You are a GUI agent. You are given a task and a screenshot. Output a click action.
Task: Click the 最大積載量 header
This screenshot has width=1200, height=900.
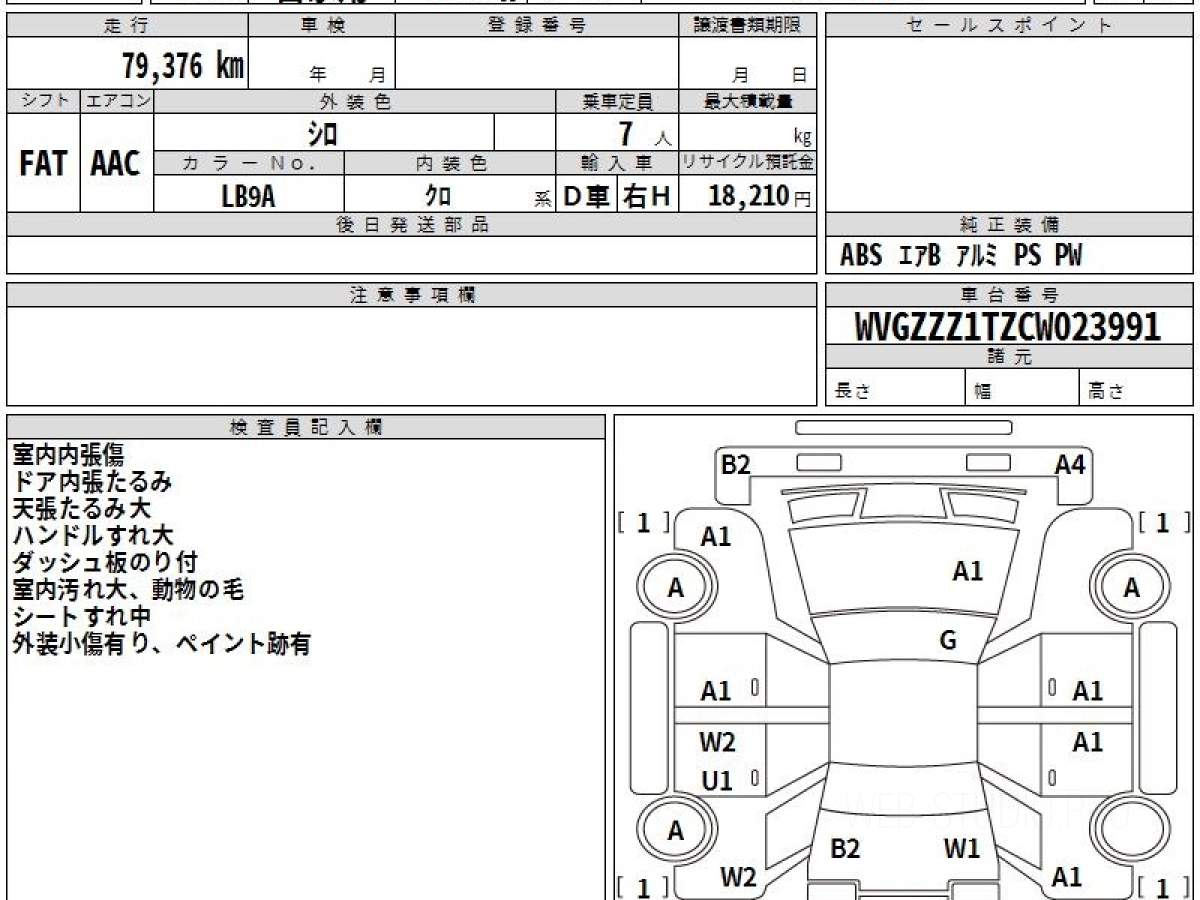tap(748, 101)
